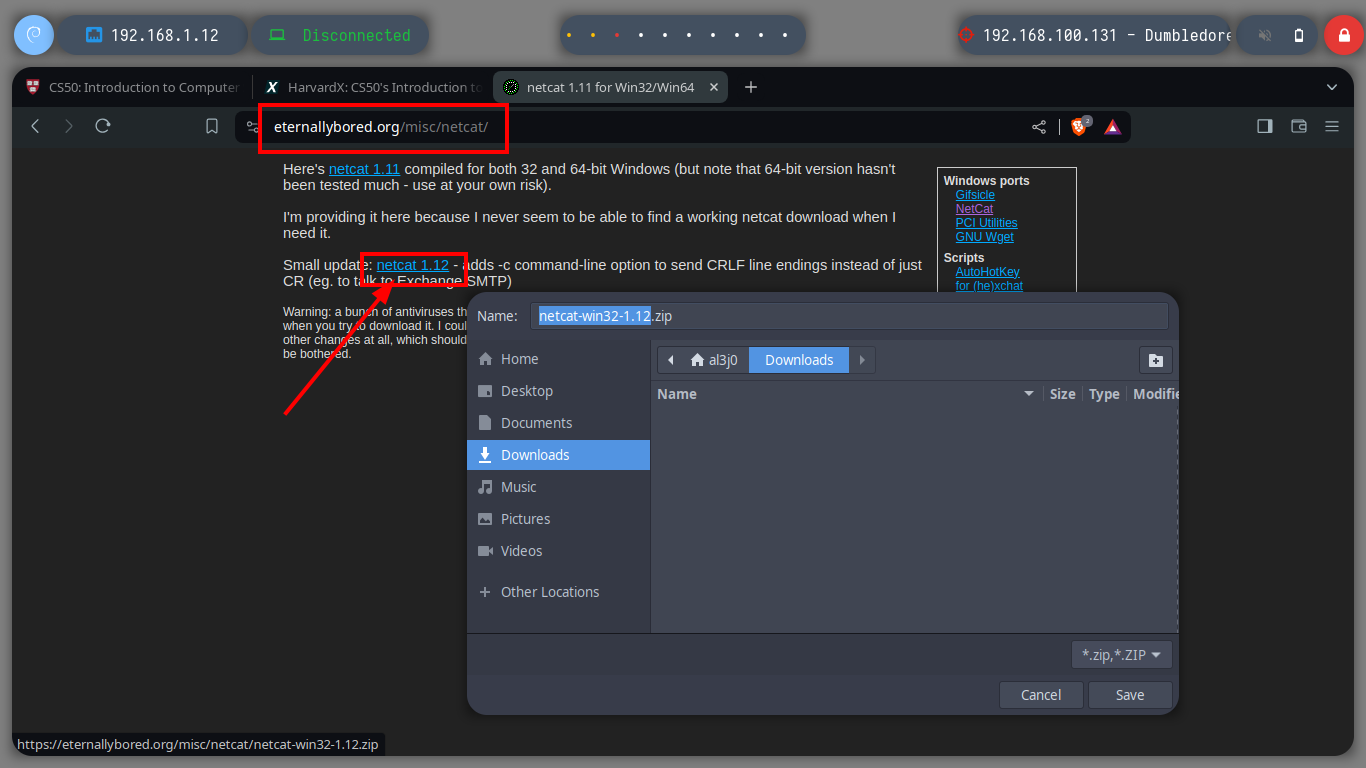Open the browser hamburger menu
The image size is (1366, 768).
(x=1332, y=126)
